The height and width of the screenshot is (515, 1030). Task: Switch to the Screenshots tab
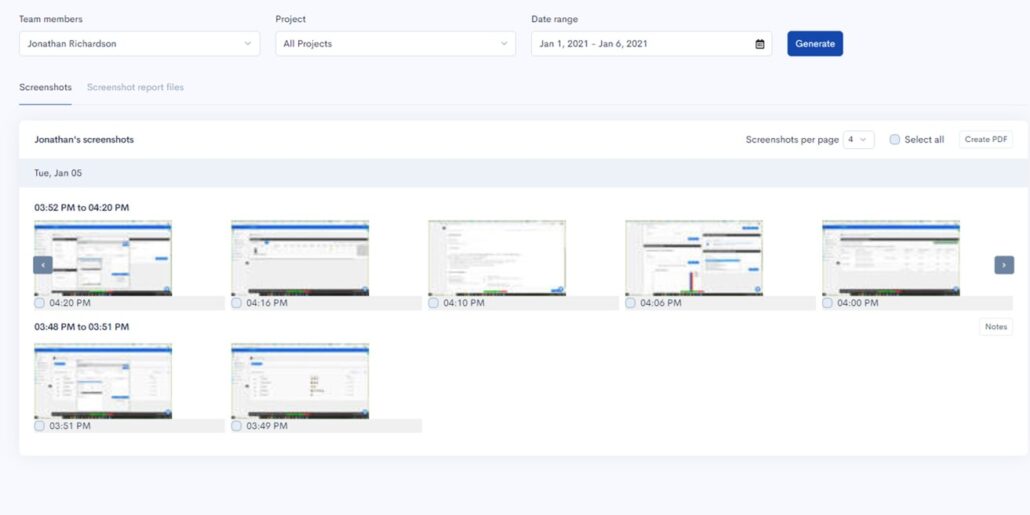point(45,88)
